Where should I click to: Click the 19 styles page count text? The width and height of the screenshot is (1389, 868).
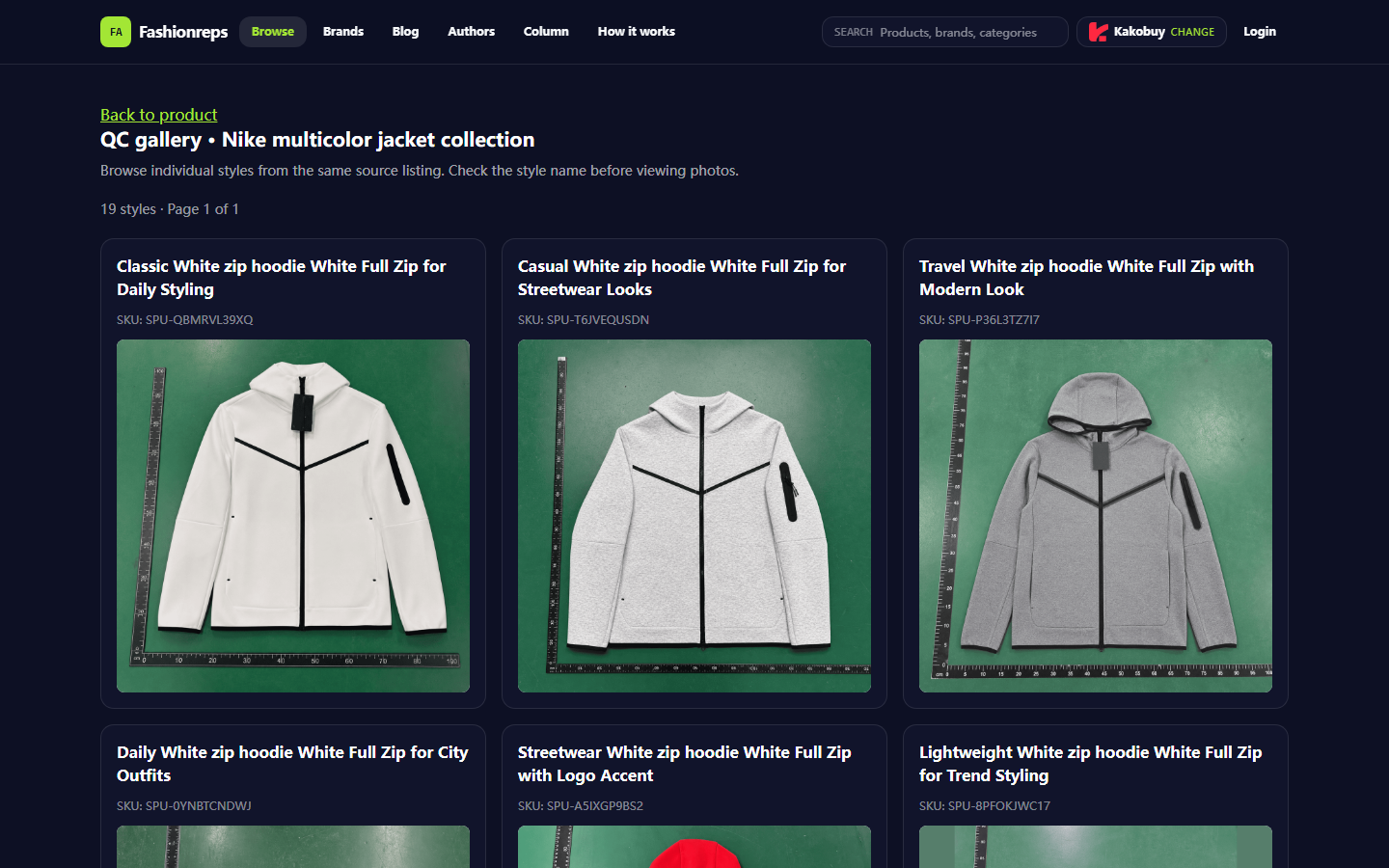coord(170,209)
